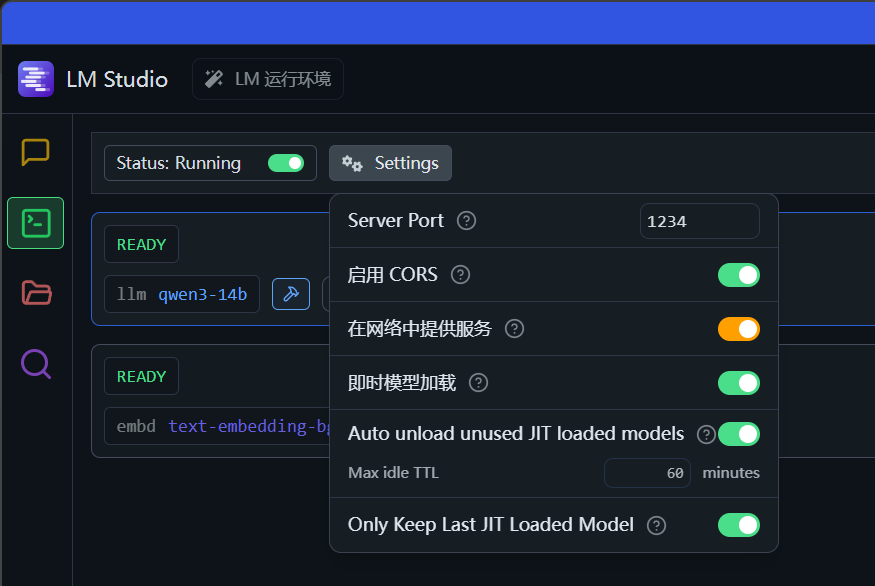Click the help icon next to 在网络中提供服务
Screen dimensions: 875x586
pos(515,329)
